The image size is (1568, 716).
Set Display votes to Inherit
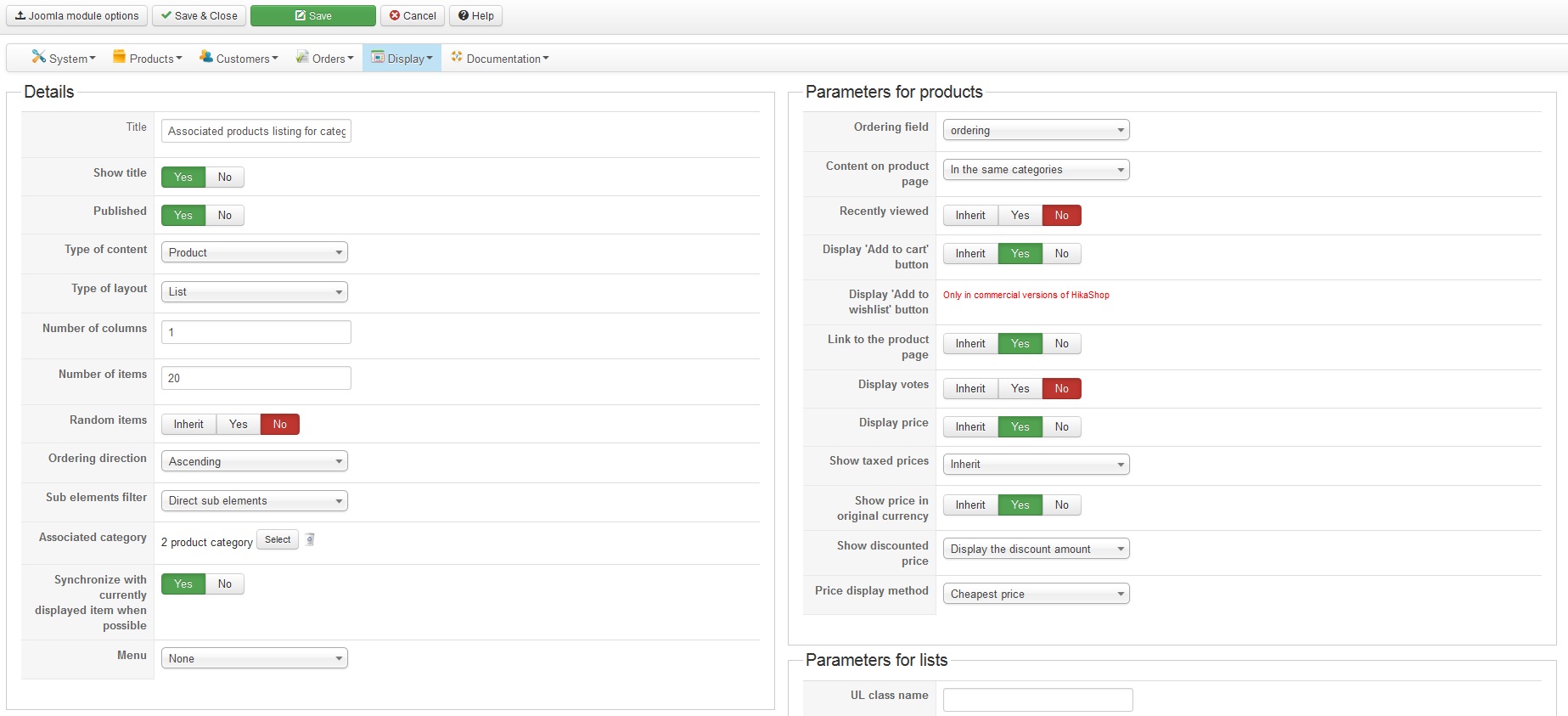(x=970, y=388)
